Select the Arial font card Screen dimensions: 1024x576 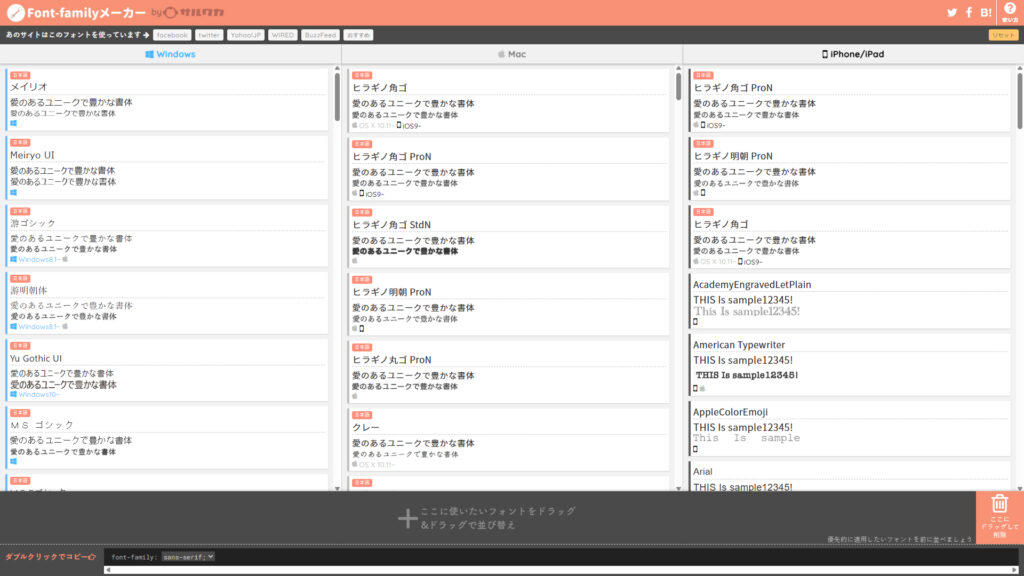[x=850, y=477]
